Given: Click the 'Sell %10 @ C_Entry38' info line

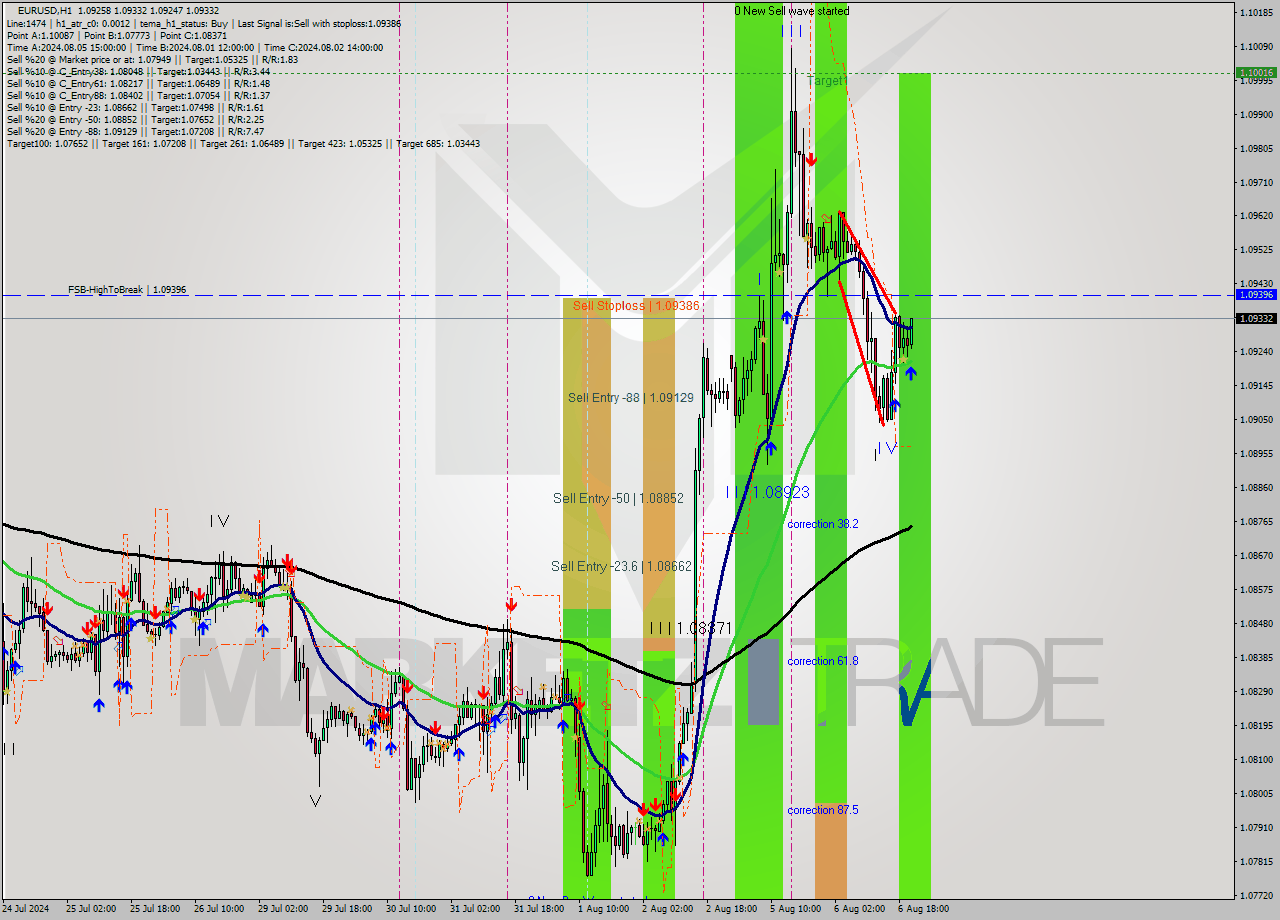Looking at the screenshot, I should pyautogui.click(x=138, y=71).
